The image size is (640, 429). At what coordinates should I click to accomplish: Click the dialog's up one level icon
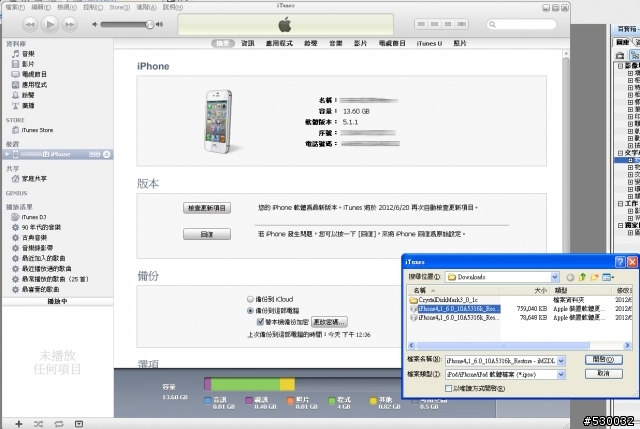(582, 278)
